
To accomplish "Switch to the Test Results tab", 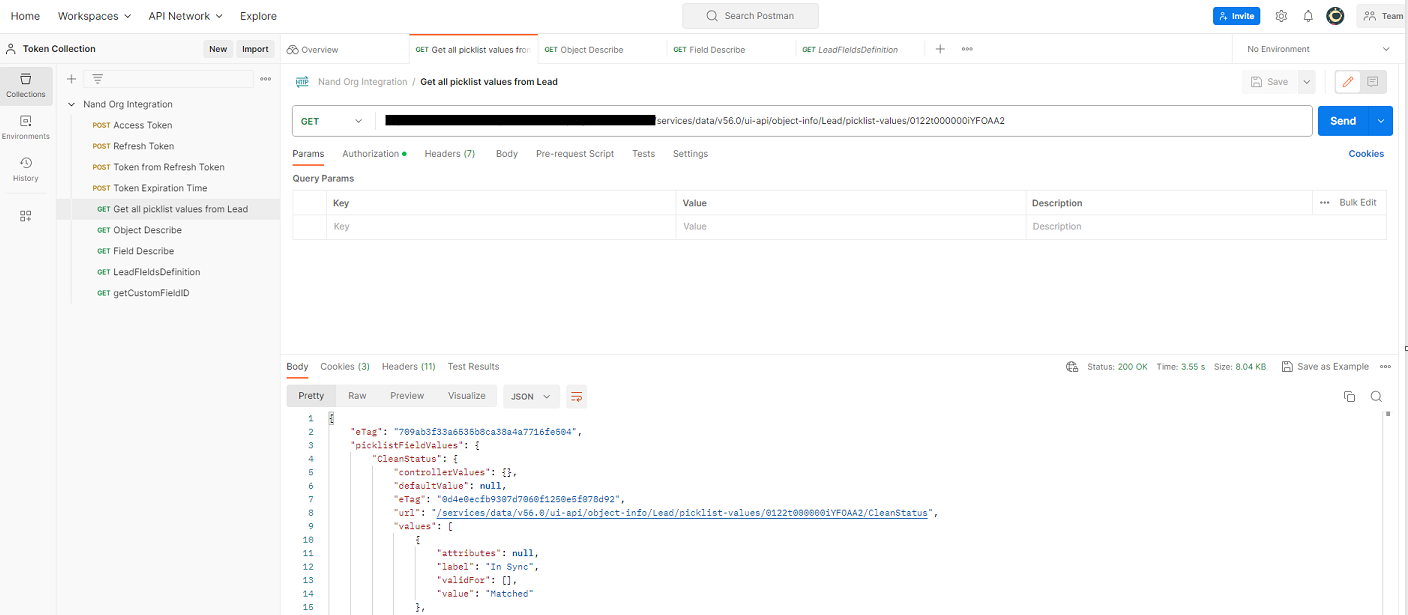I will (x=473, y=367).
